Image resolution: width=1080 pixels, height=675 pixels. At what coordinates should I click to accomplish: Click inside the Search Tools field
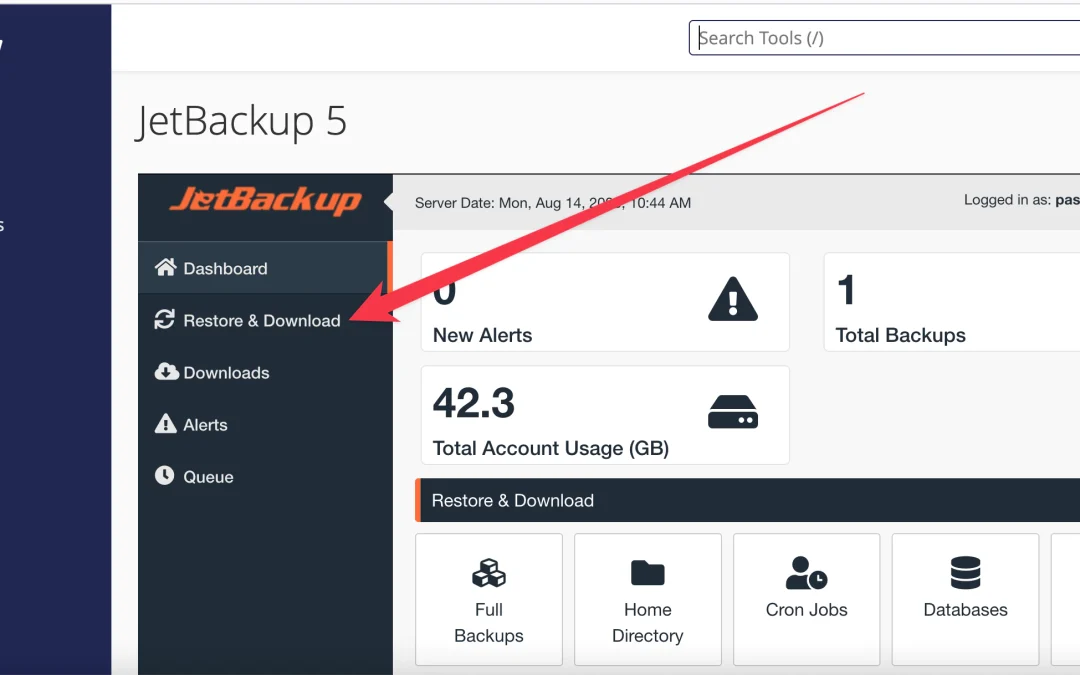(880, 37)
